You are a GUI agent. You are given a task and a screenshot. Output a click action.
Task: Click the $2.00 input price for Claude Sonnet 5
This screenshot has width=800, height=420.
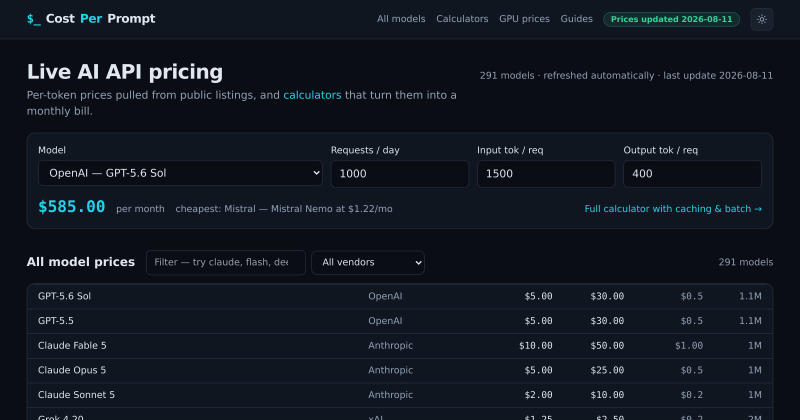(538, 395)
